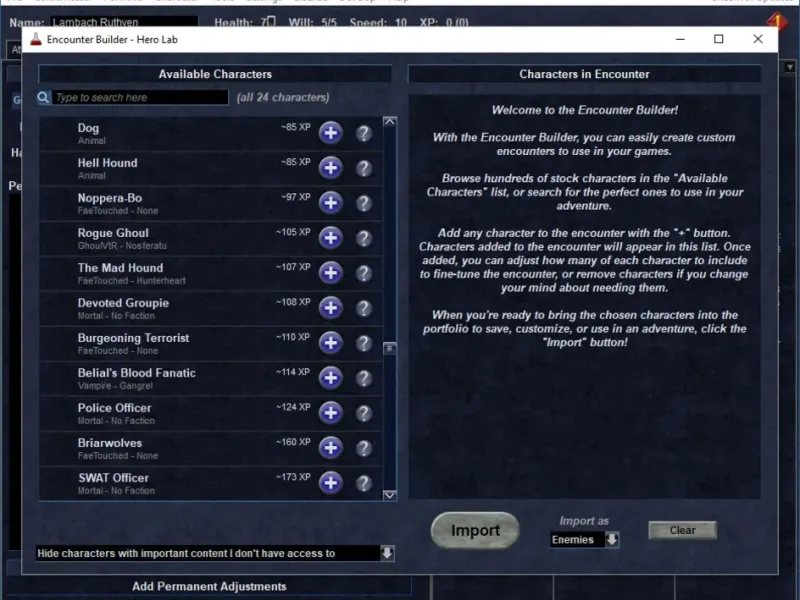The image size is (800, 600).
Task: Click the character list scrollbar thumb
Action: [390, 348]
